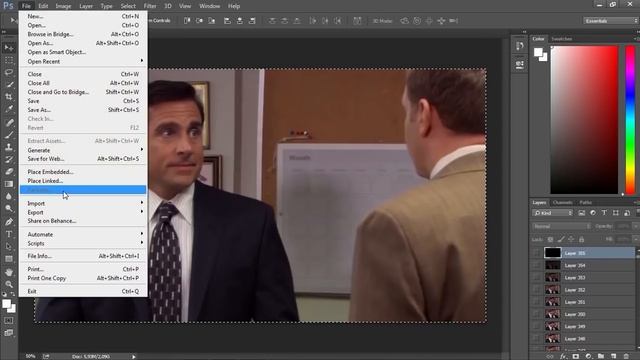Select the Crop tool

pyautogui.click(x=9, y=97)
